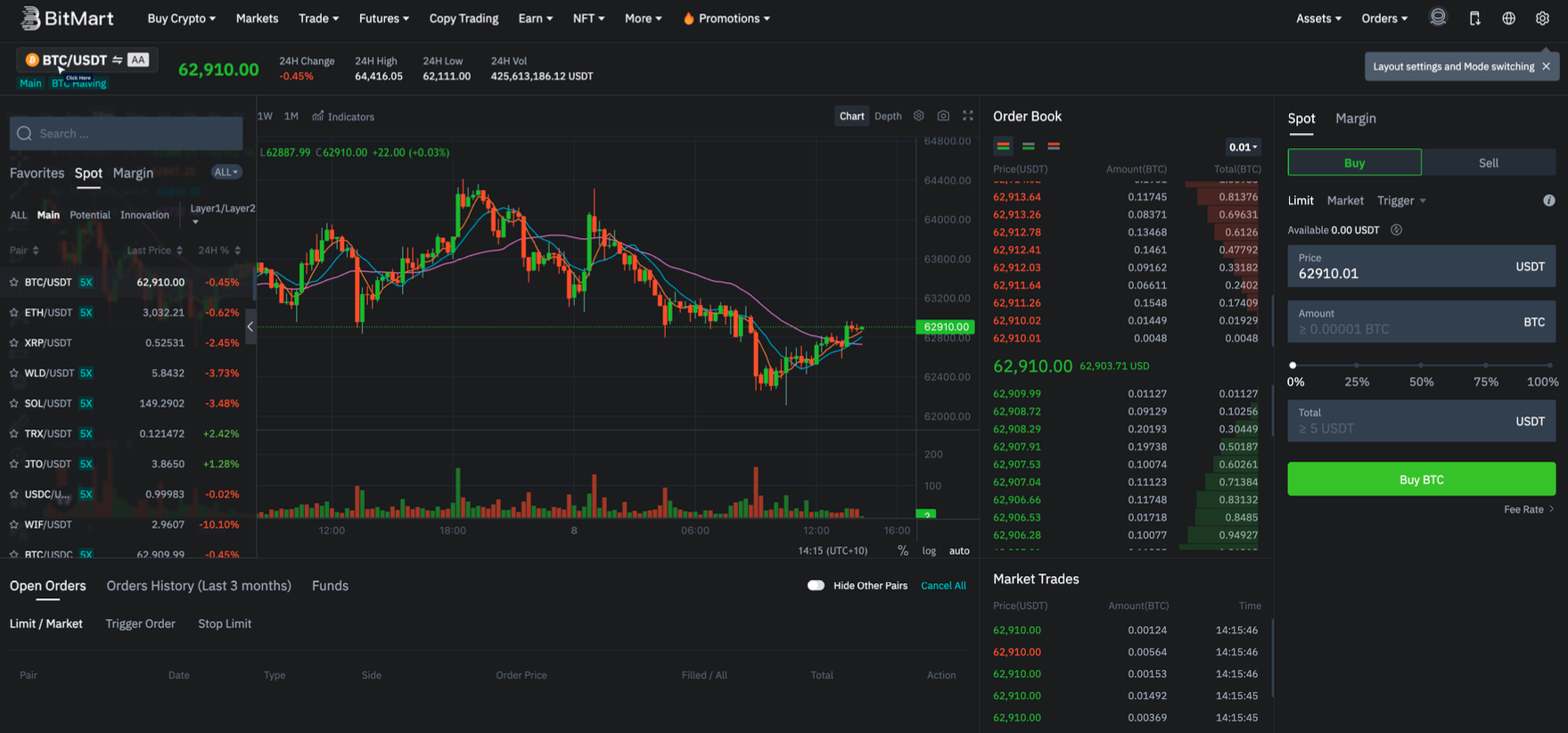Open Copy Trading page
This screenshot has width=1568, height=733.
464,18
